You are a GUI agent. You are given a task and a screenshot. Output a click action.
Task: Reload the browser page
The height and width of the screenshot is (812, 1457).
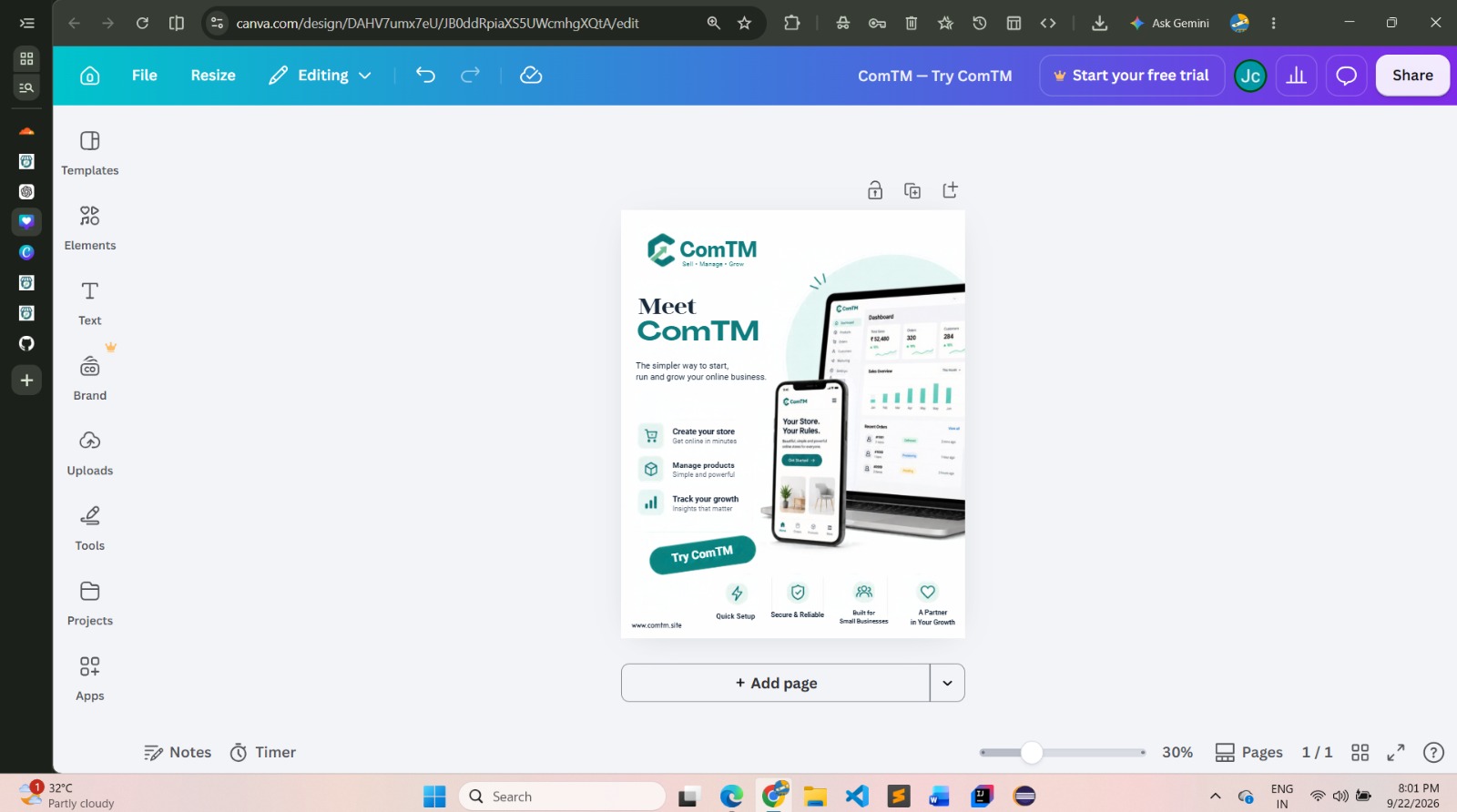[x=142, y=23]
